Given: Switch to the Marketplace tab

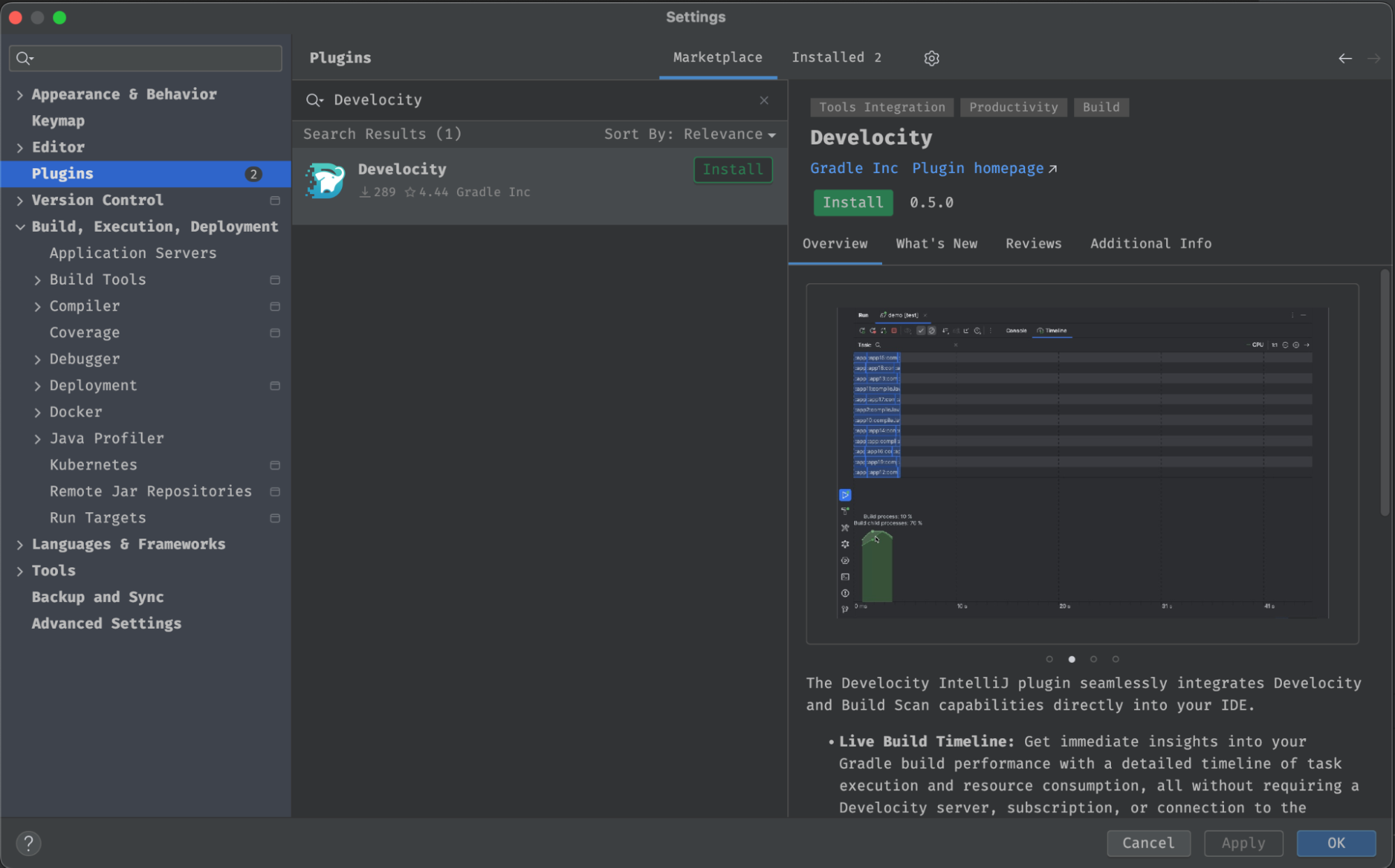Looking at the screenshot, I should (x=717, y=57).
